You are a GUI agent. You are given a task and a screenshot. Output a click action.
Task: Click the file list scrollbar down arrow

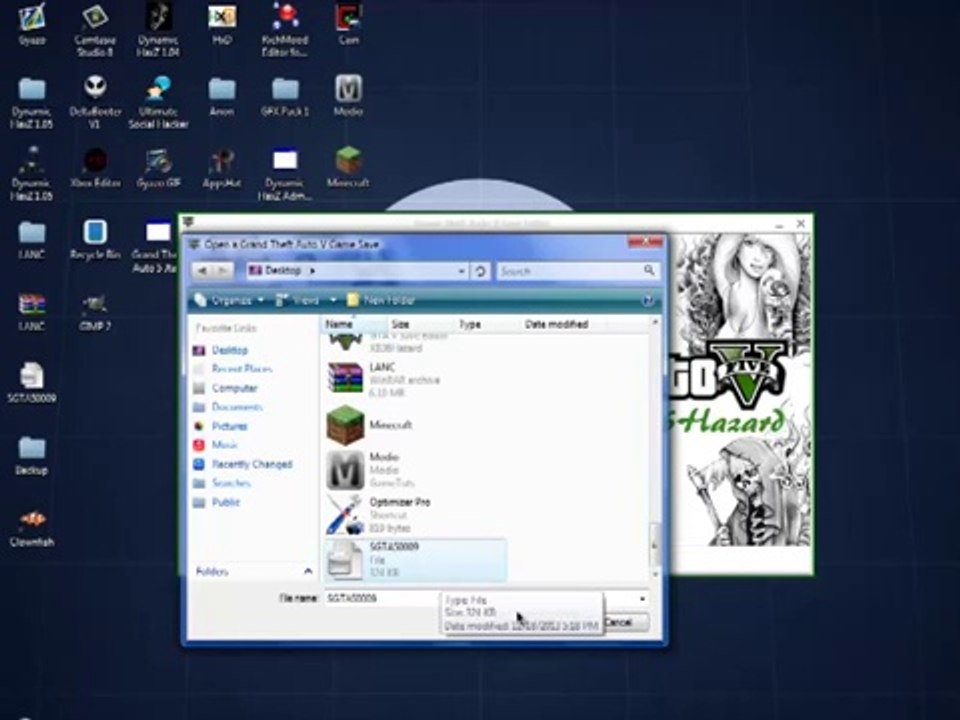pyautogui.click(x=654, y=574)
